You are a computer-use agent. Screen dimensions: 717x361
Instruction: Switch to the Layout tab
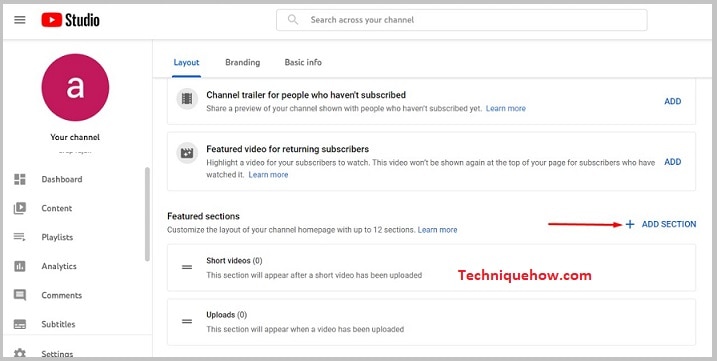click(187, 62)
